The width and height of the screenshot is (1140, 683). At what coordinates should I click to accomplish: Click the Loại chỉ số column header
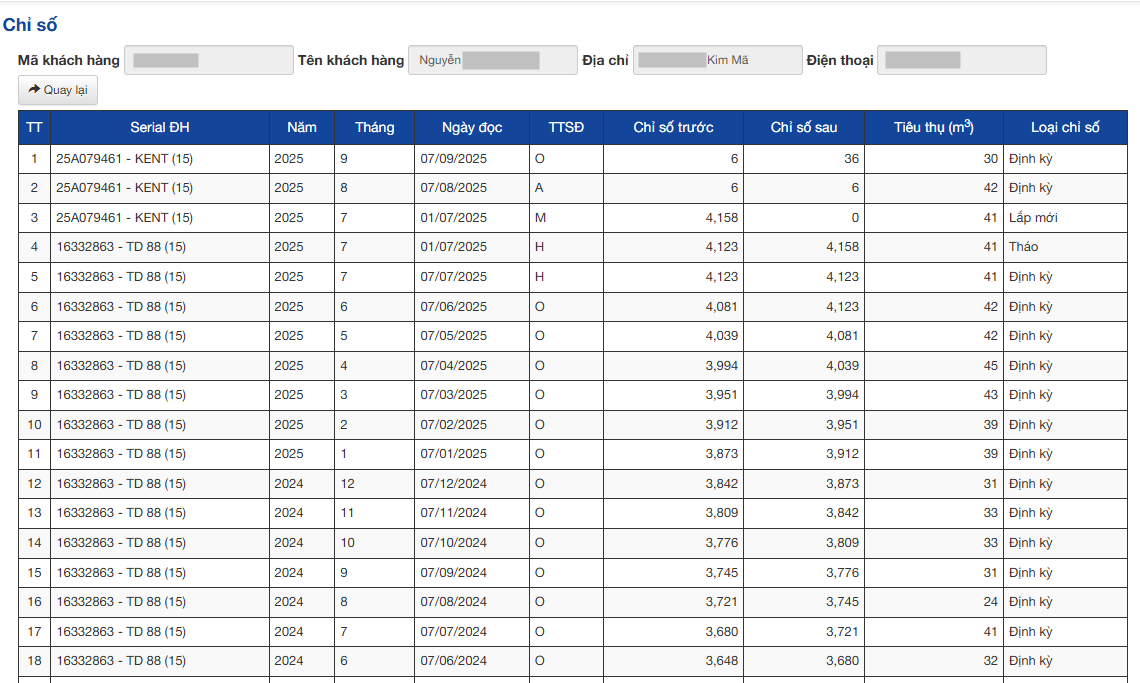pos(1064,127)
